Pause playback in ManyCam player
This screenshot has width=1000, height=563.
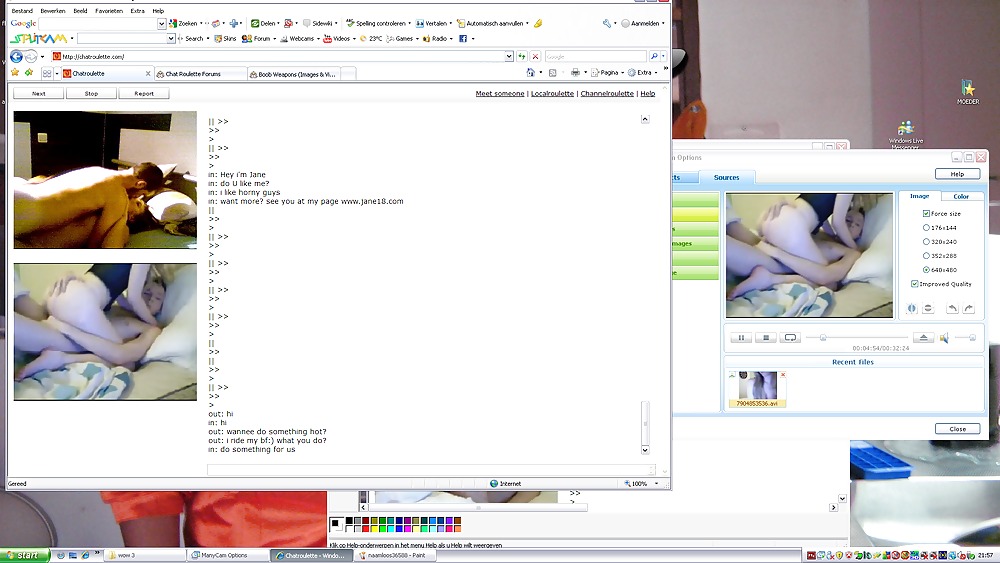[x=741, y=337]
